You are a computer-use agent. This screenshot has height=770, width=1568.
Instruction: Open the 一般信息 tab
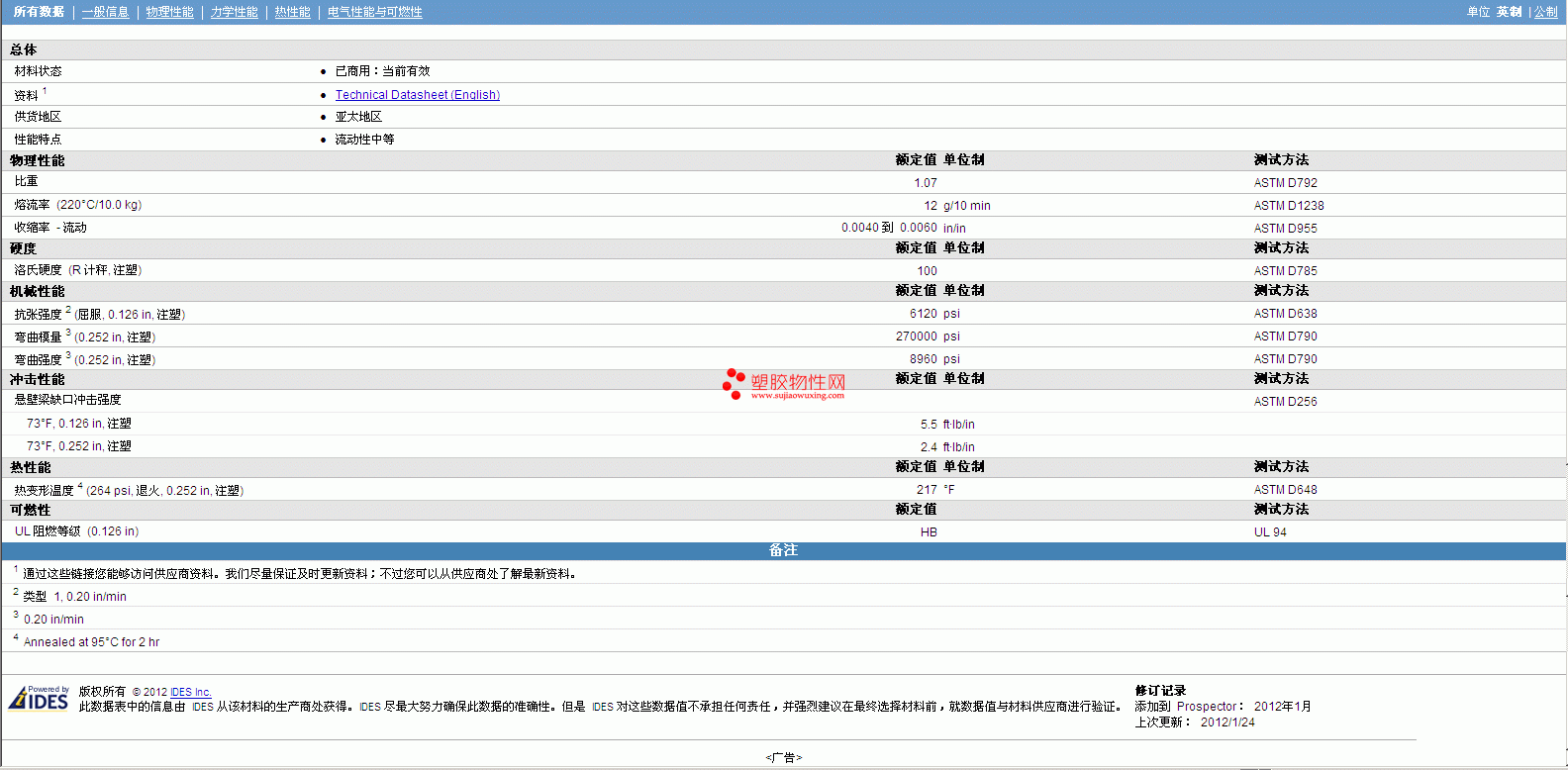(x=105, y=12)
